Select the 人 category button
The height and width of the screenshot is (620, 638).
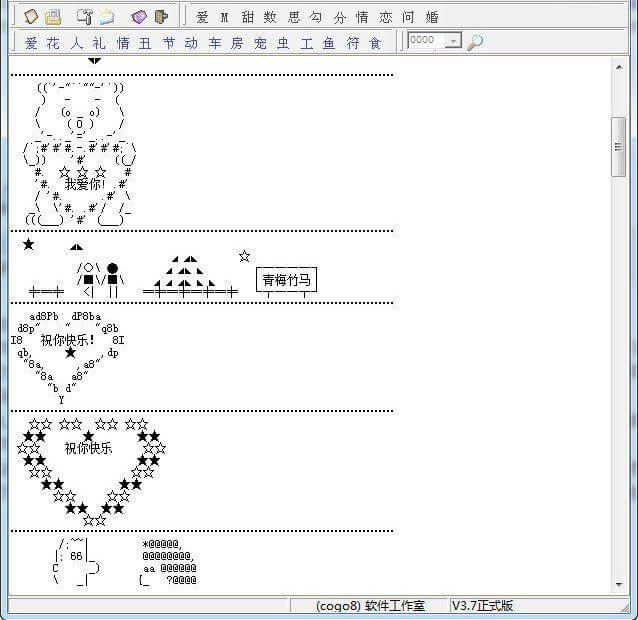click(x=76, y=43)
